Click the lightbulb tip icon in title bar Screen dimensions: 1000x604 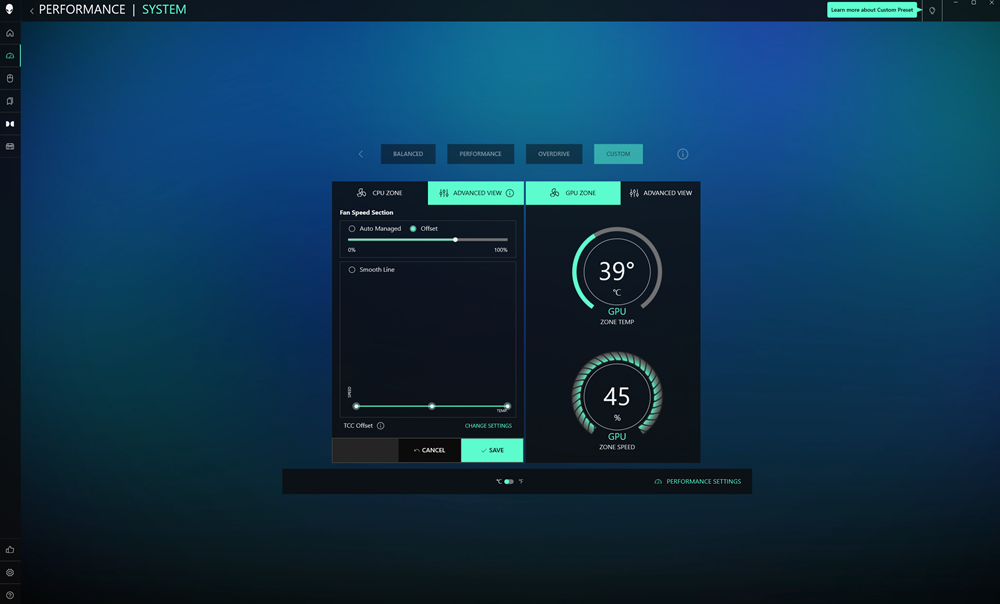(x=932, y=10)
